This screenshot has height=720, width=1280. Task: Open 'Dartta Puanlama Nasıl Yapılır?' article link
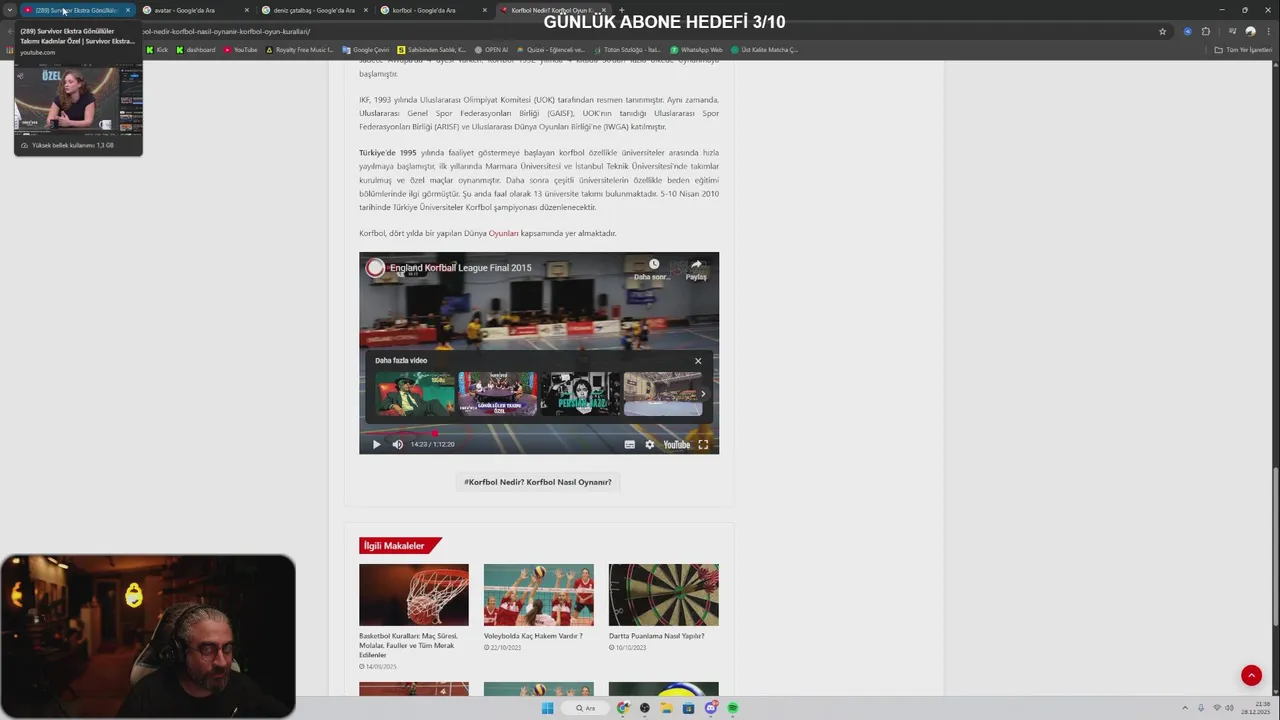point(656,636)
